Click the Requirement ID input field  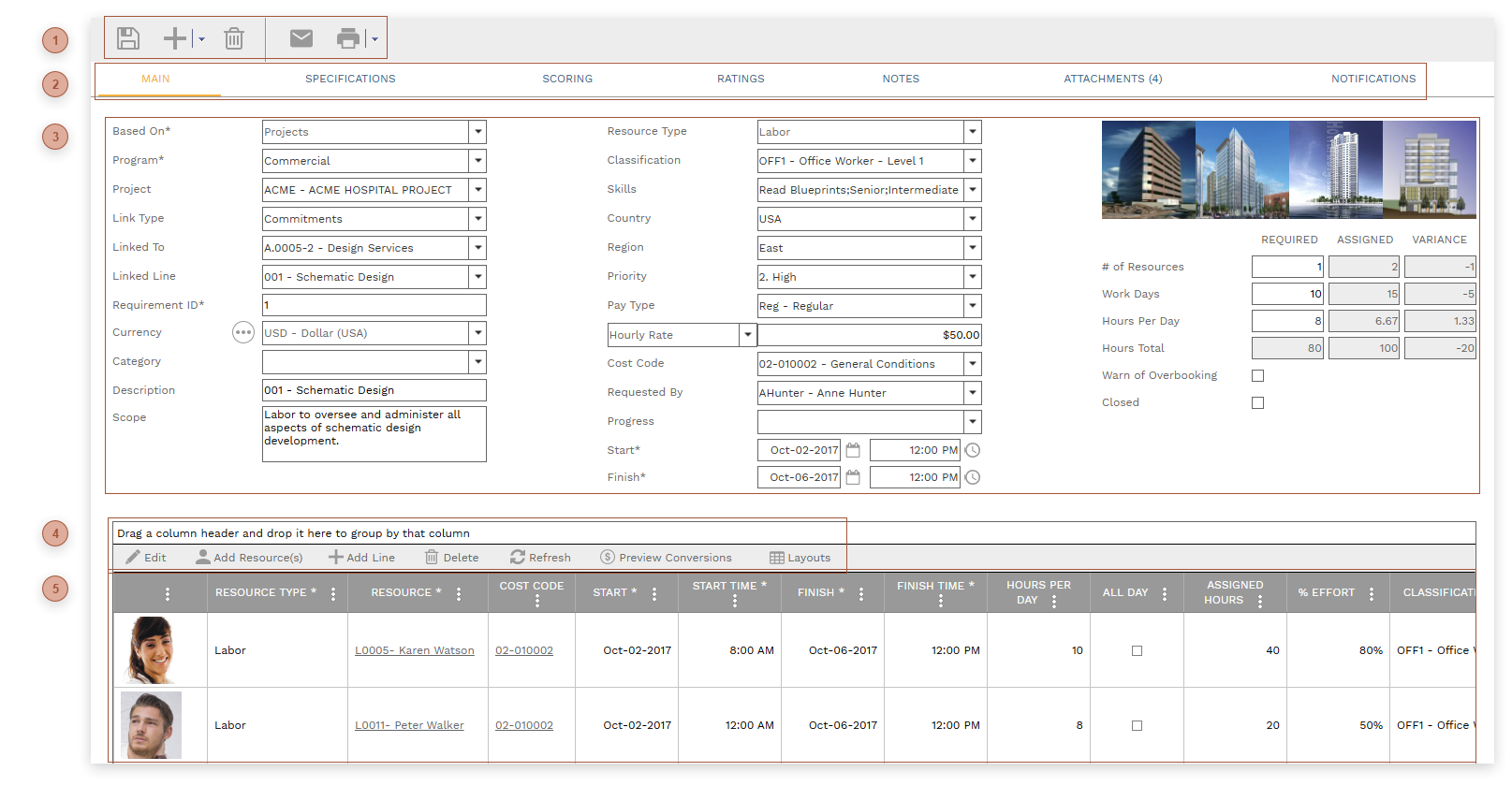point(374,305)
